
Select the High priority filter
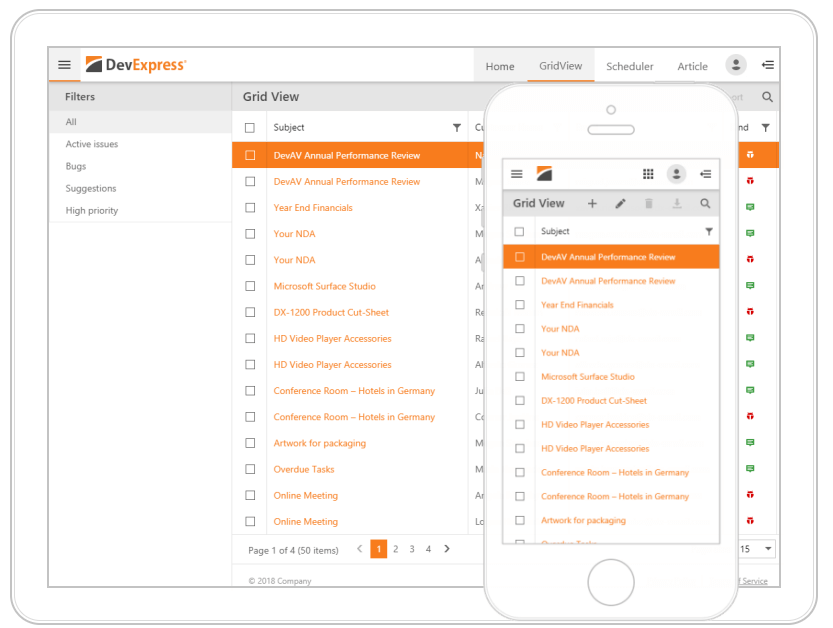click(140, 210)
